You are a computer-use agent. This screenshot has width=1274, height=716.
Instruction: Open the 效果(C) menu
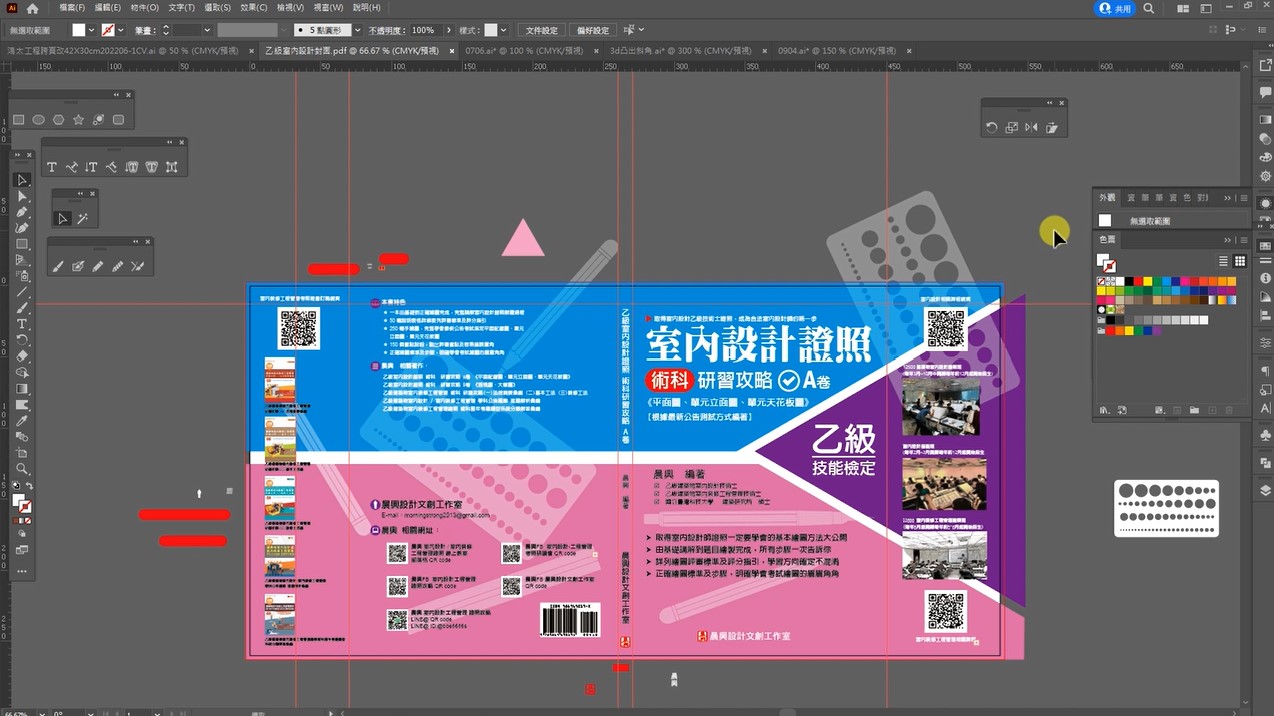(254, 8)
